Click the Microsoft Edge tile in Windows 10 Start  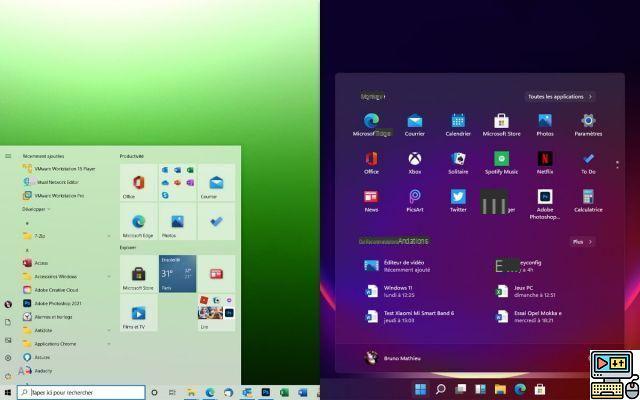138,222
